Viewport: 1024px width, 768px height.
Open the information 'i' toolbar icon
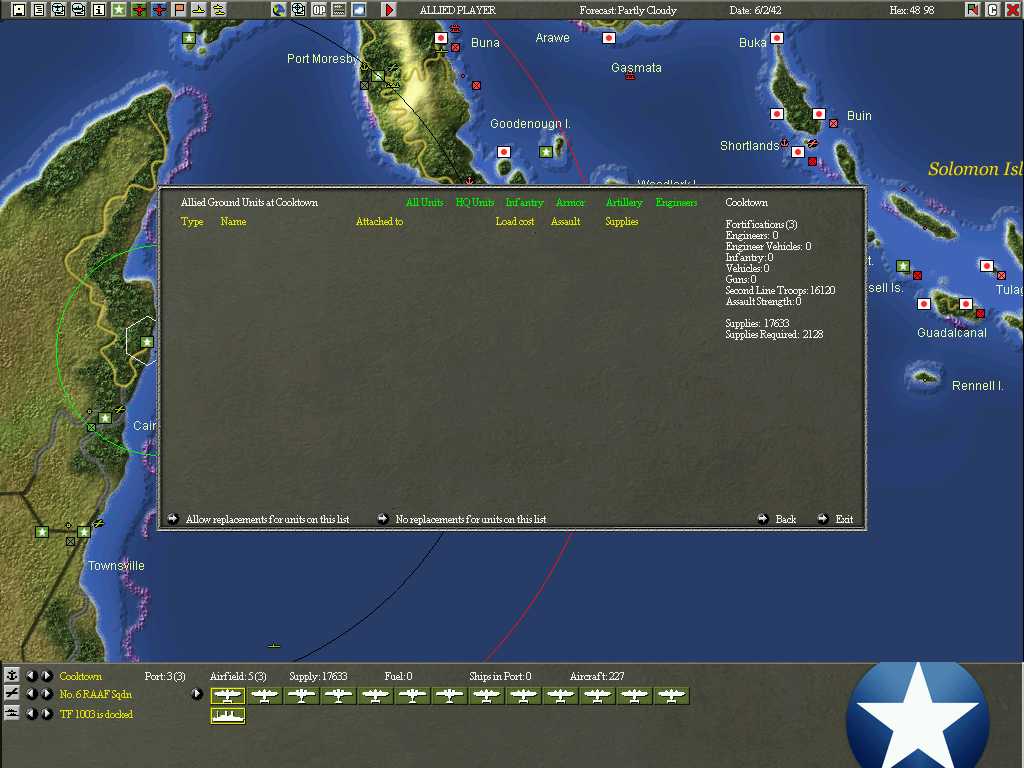pyautogui.click(x=99, y=10)
